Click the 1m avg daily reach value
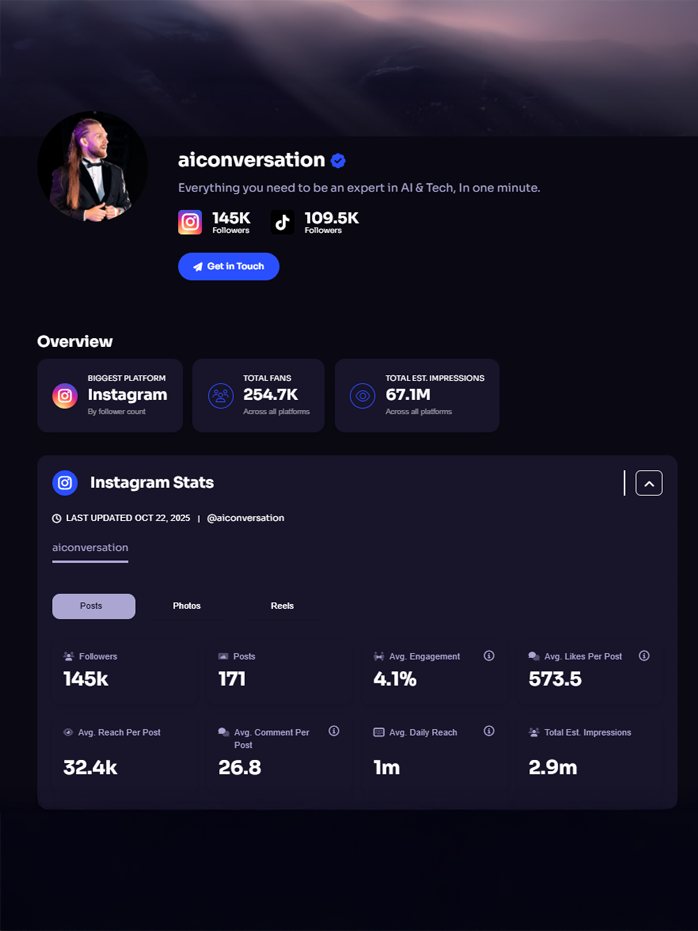 click(386, 768)
